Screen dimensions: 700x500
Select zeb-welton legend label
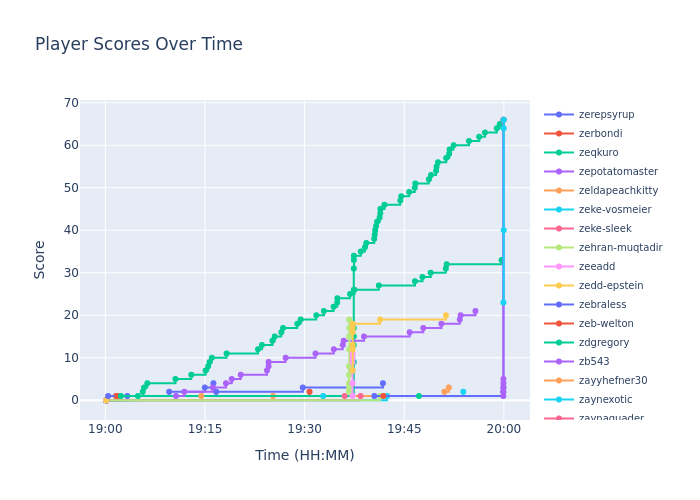604,324
